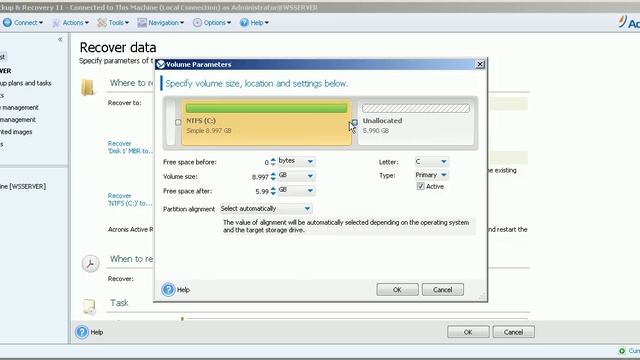Click the Navigation toolbar icon
The height and width of the screenshot is (360, 640).
click(x=142, y=23)
